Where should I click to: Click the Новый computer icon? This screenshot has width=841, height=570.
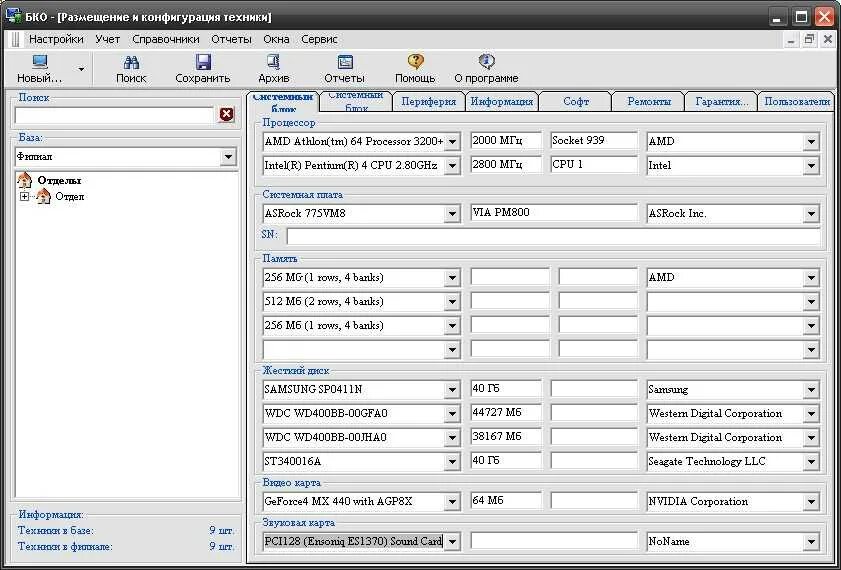(x=40, y=62)
